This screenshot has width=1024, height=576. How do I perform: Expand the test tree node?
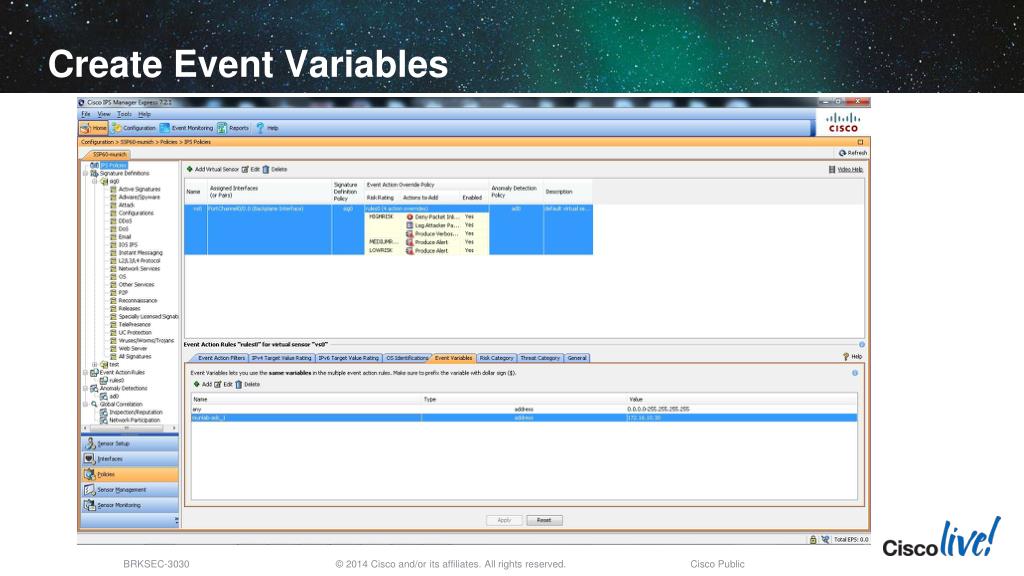(95, 364)
